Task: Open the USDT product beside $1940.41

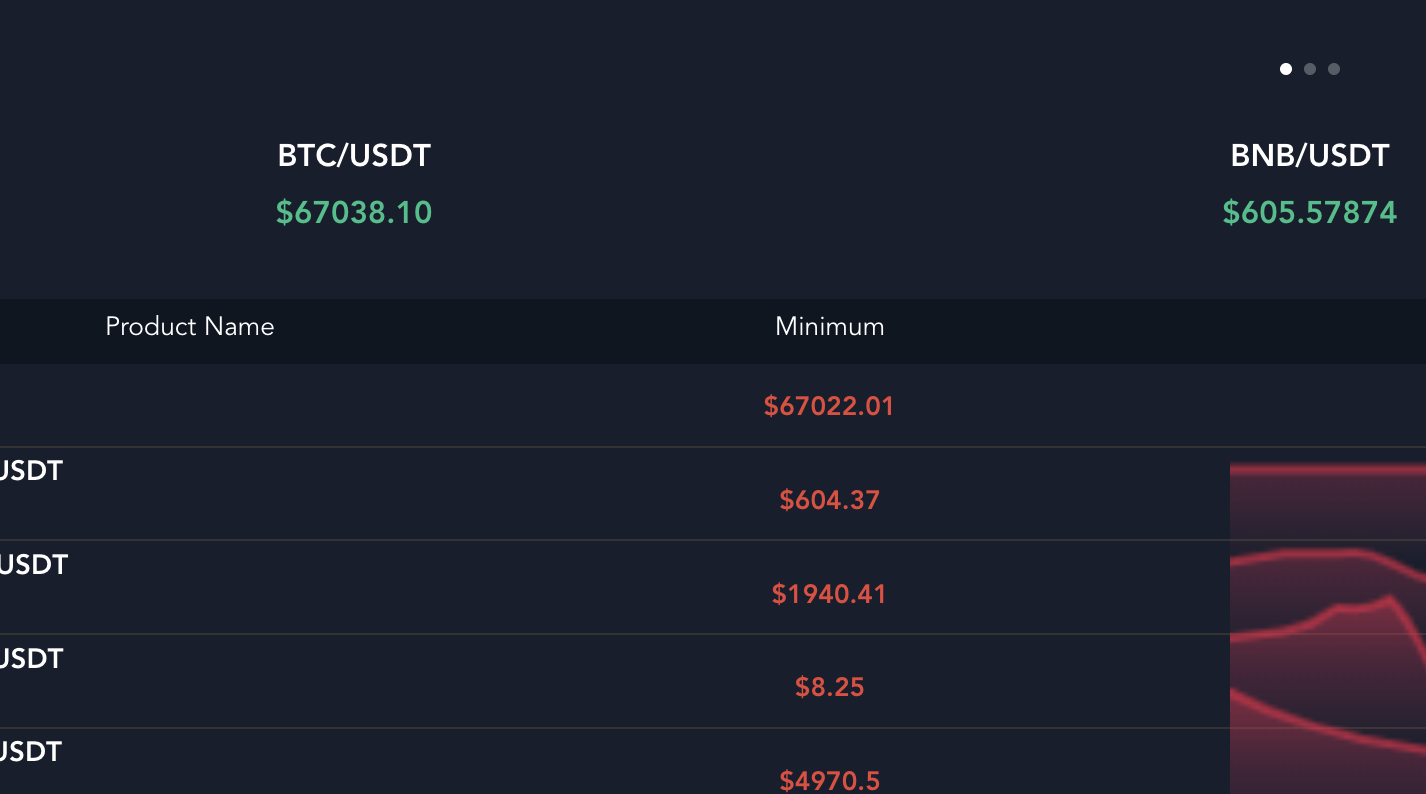Action: coord(32,565)
